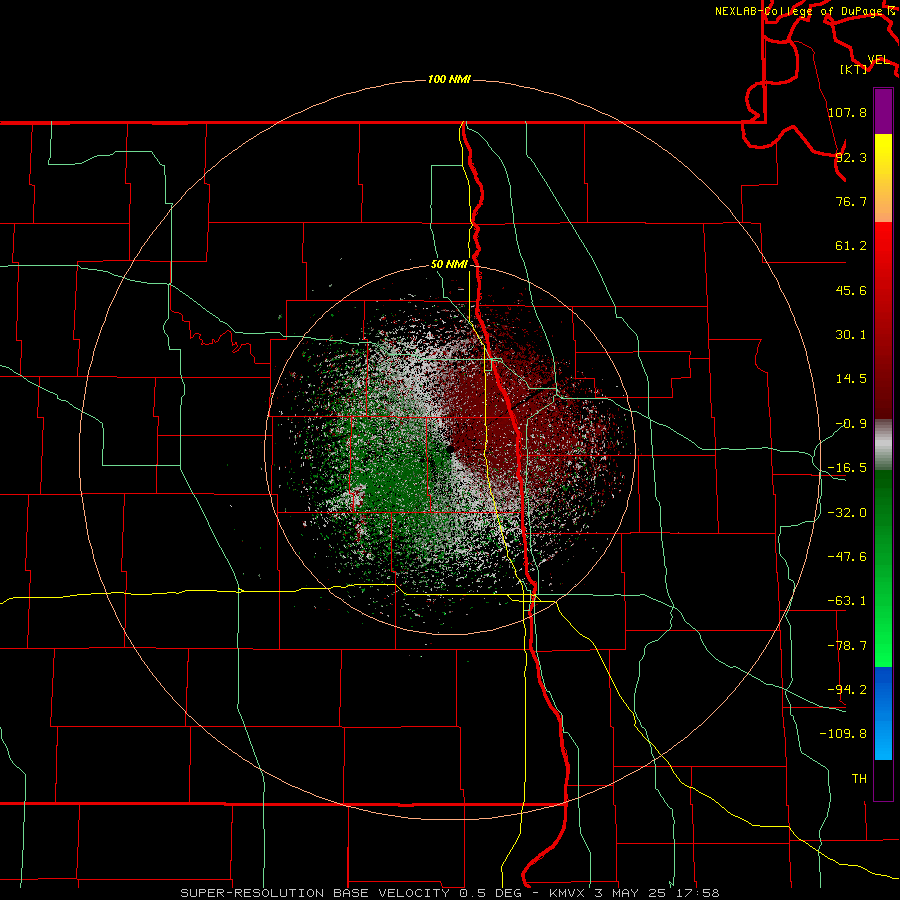Click the red segment of the velocity color bar
This screenshot has height=900, width=900.
click(x=883, y=320)
